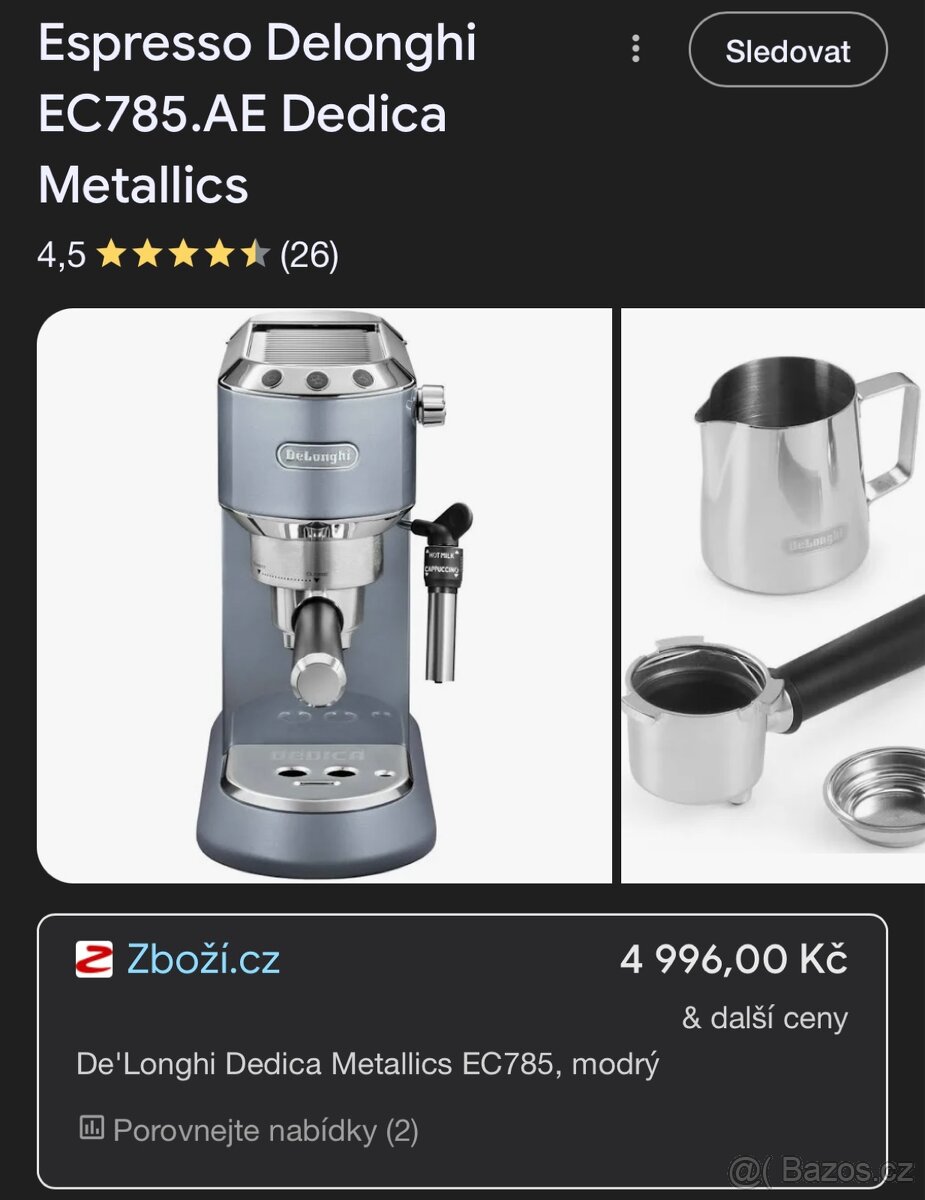925x1200 pixels.
Task: Click the compare offers chart icon
Action: tap(91, 1128)
